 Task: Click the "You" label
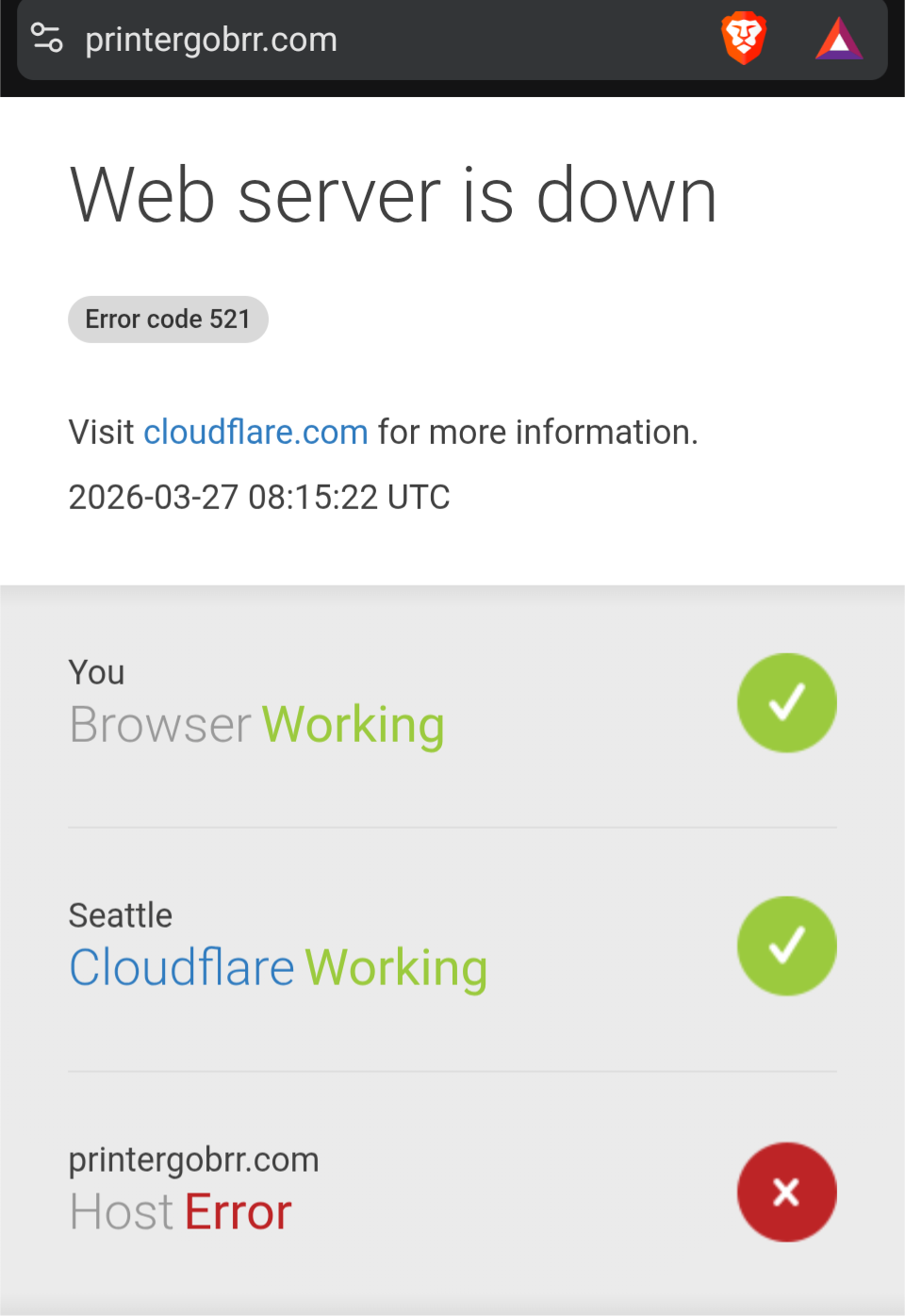pos(96,673)
